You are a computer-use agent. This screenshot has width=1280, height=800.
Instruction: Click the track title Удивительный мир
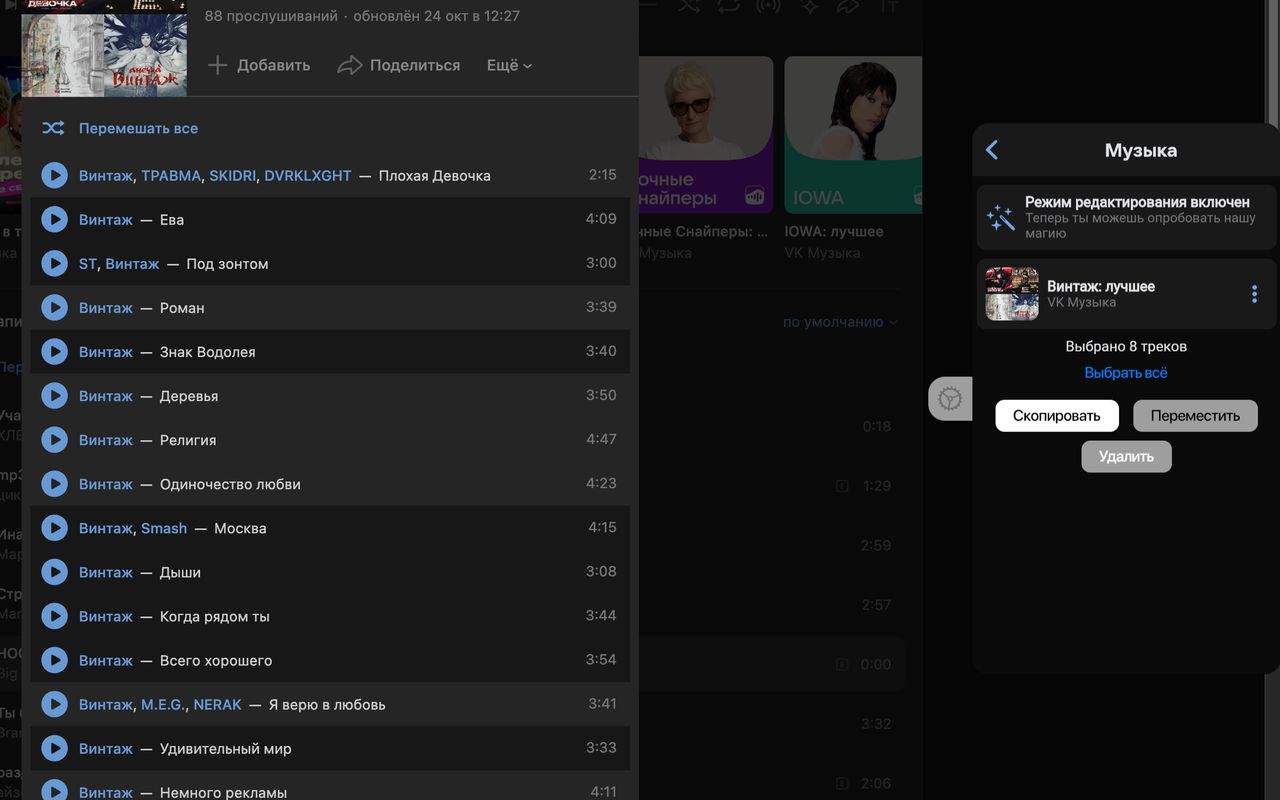pyautogui.click(x=226, y=748)
